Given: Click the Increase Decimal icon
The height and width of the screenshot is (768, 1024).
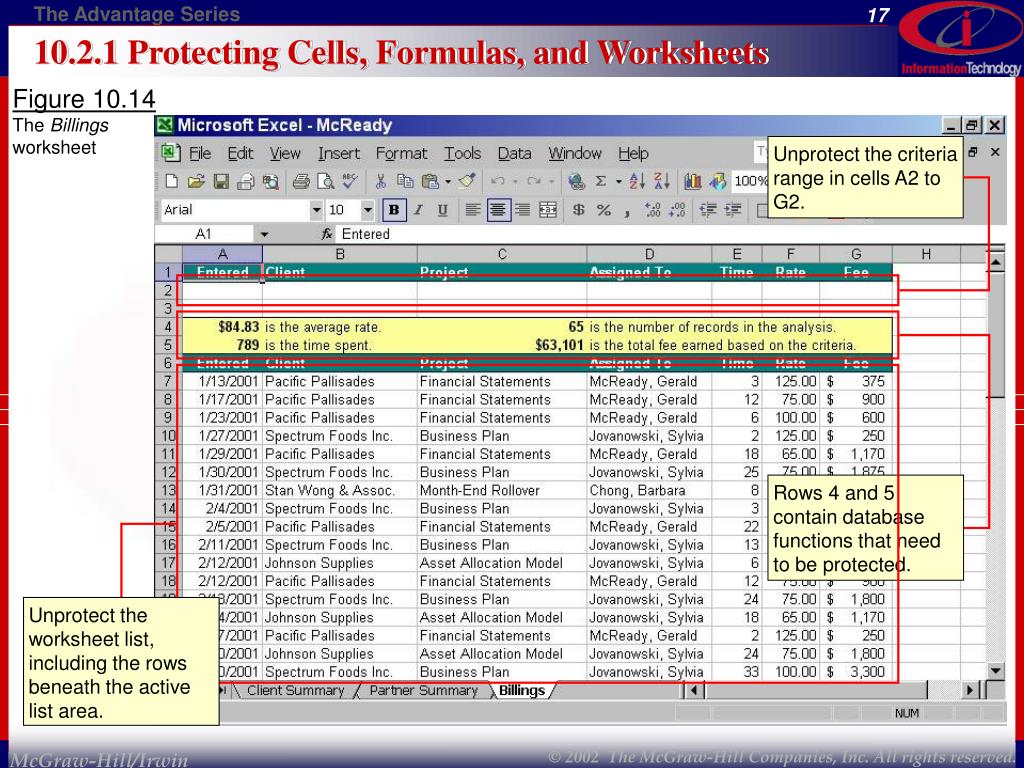Looking at the screenshot, I should (652, 210).
